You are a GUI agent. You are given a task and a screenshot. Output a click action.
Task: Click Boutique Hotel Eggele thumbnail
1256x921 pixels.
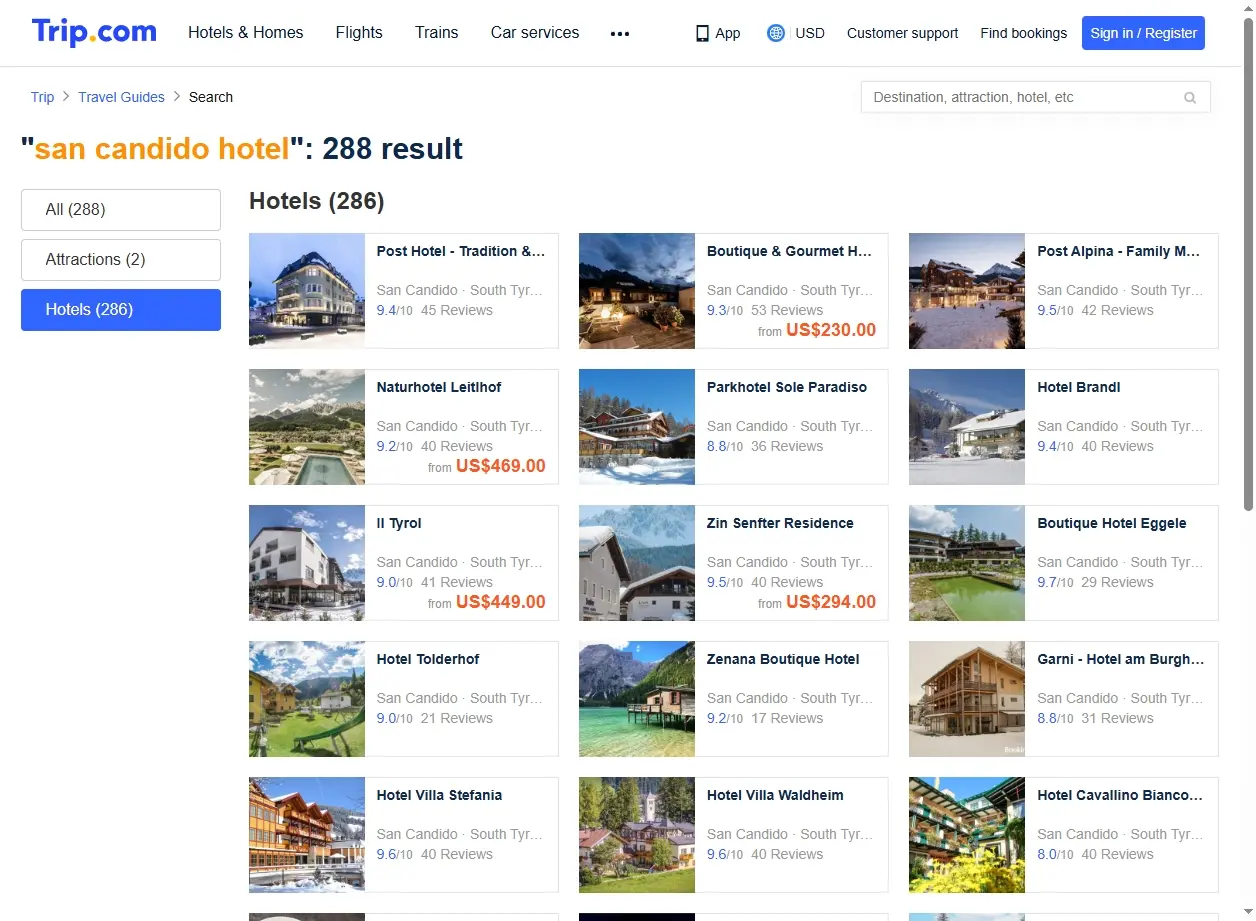point(967,563)
